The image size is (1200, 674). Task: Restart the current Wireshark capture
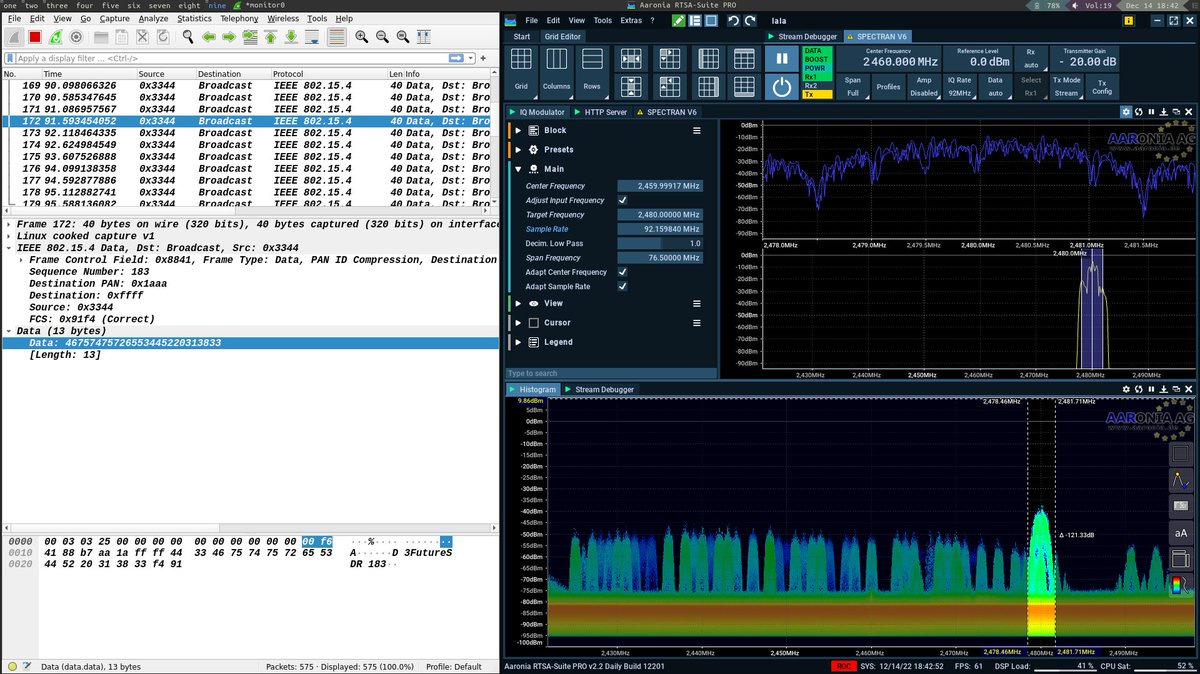click(x=55, y=38)
